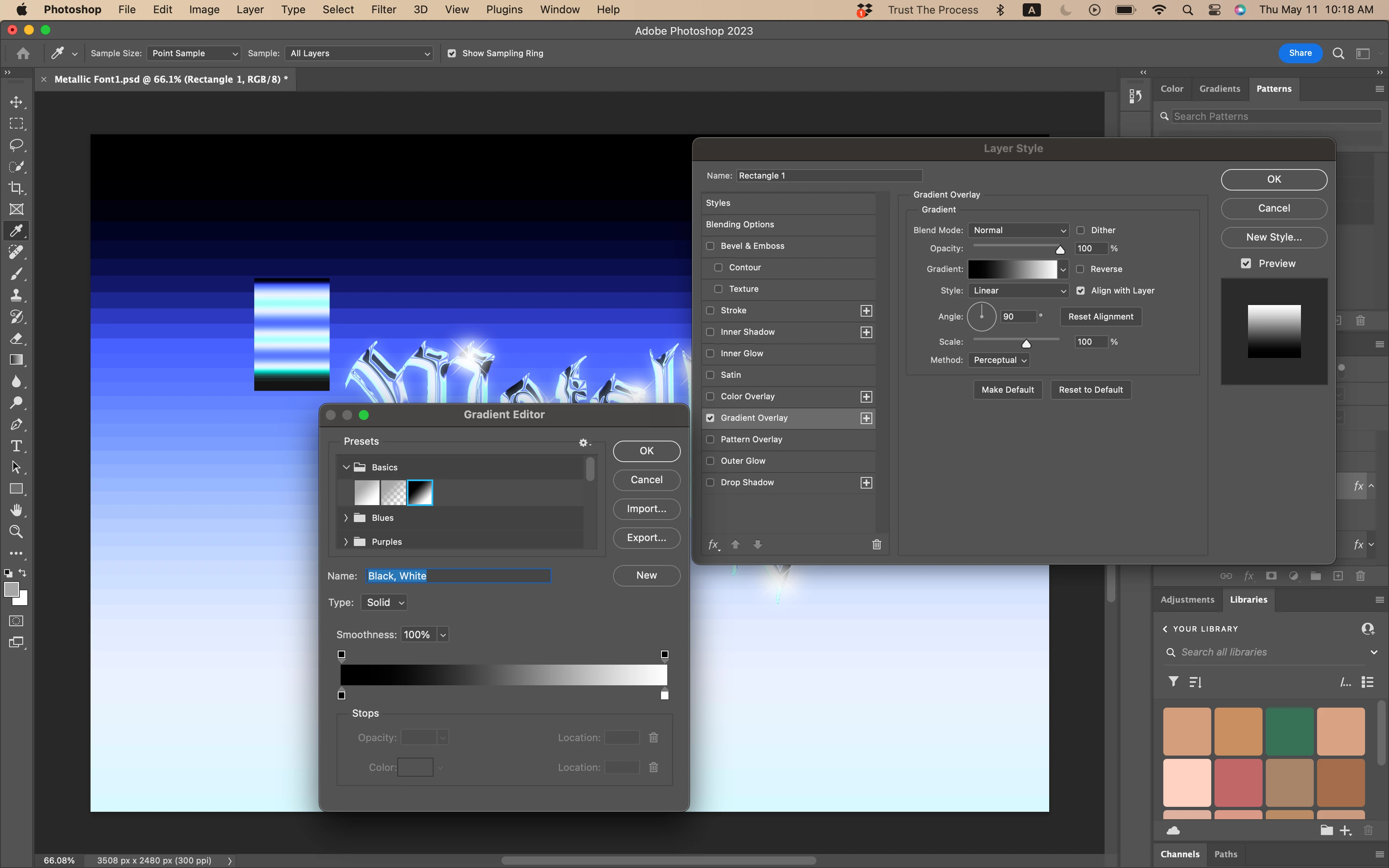
Task: Click the Reset Alignment button
Action: pos(1100,316)
